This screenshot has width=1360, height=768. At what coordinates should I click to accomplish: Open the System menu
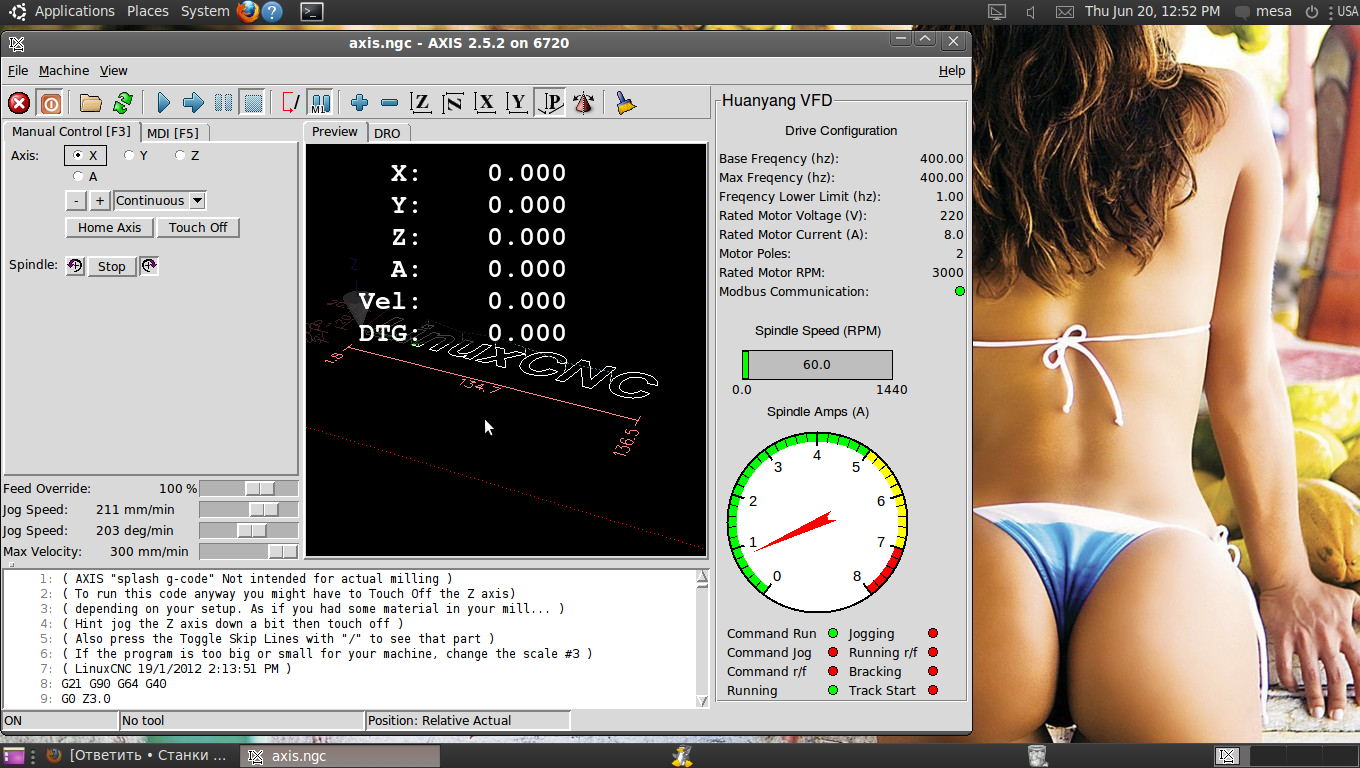(205, 12)
